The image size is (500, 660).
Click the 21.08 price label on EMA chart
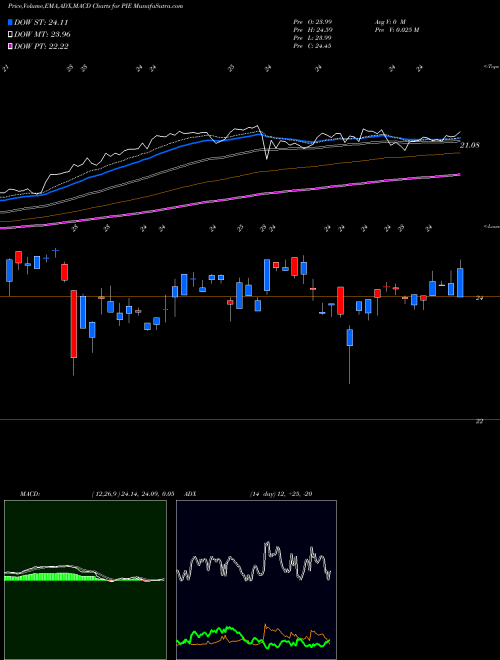[x=470, y=145]
